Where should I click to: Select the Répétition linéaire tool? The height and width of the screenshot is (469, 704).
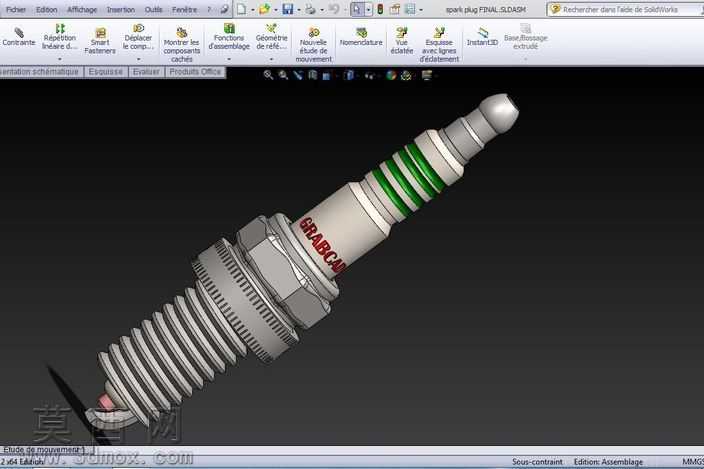tap(60, 37)
